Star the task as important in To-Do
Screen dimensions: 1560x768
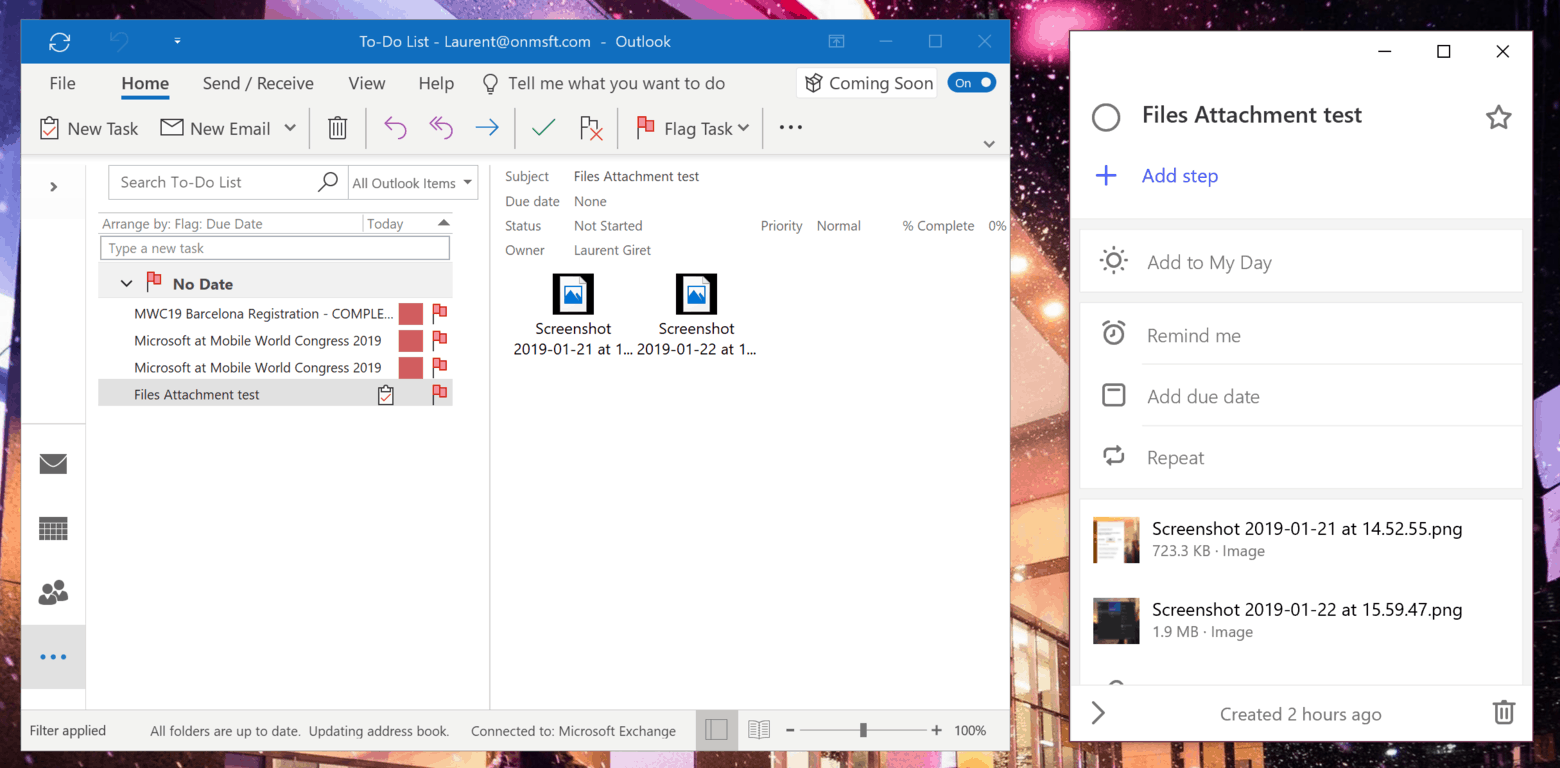pos(1498,117)
